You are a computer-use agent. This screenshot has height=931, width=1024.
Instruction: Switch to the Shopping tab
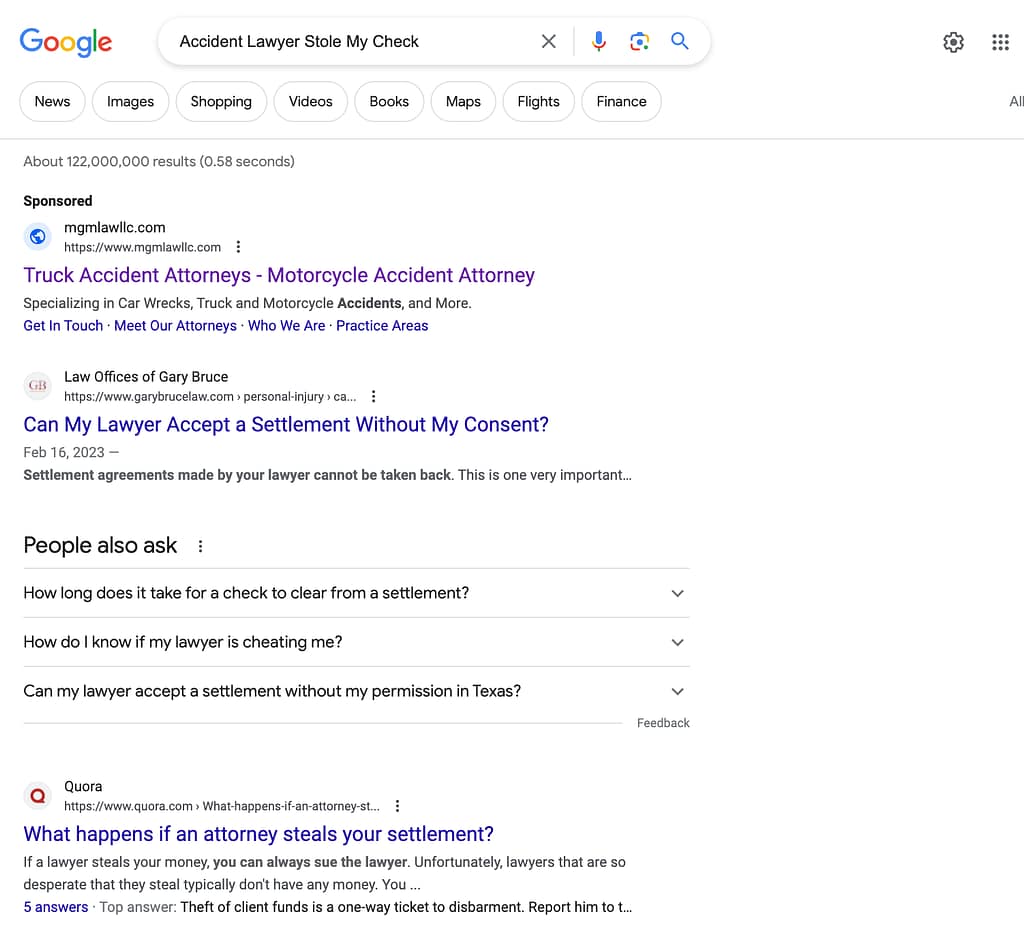tap(221, 102)
